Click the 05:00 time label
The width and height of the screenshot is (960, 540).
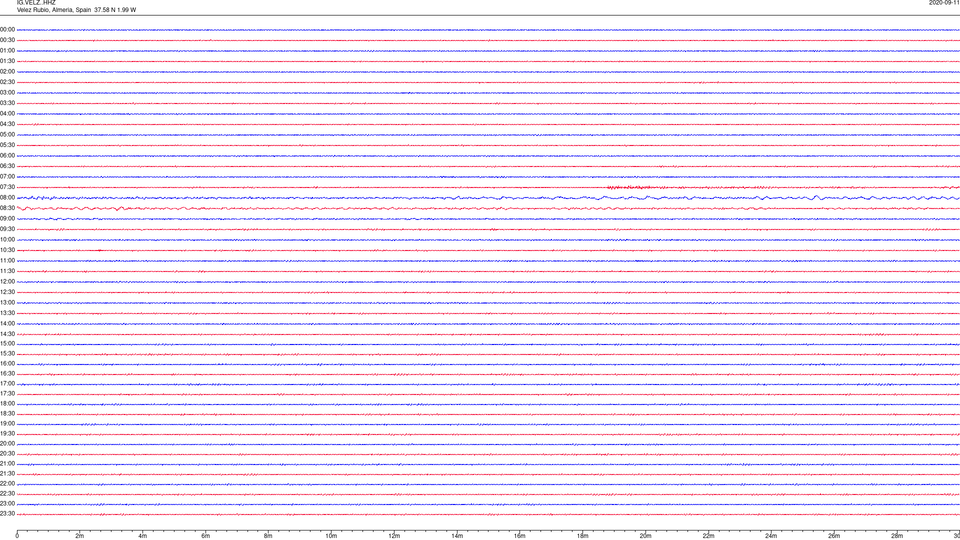(x=7, y=135)
